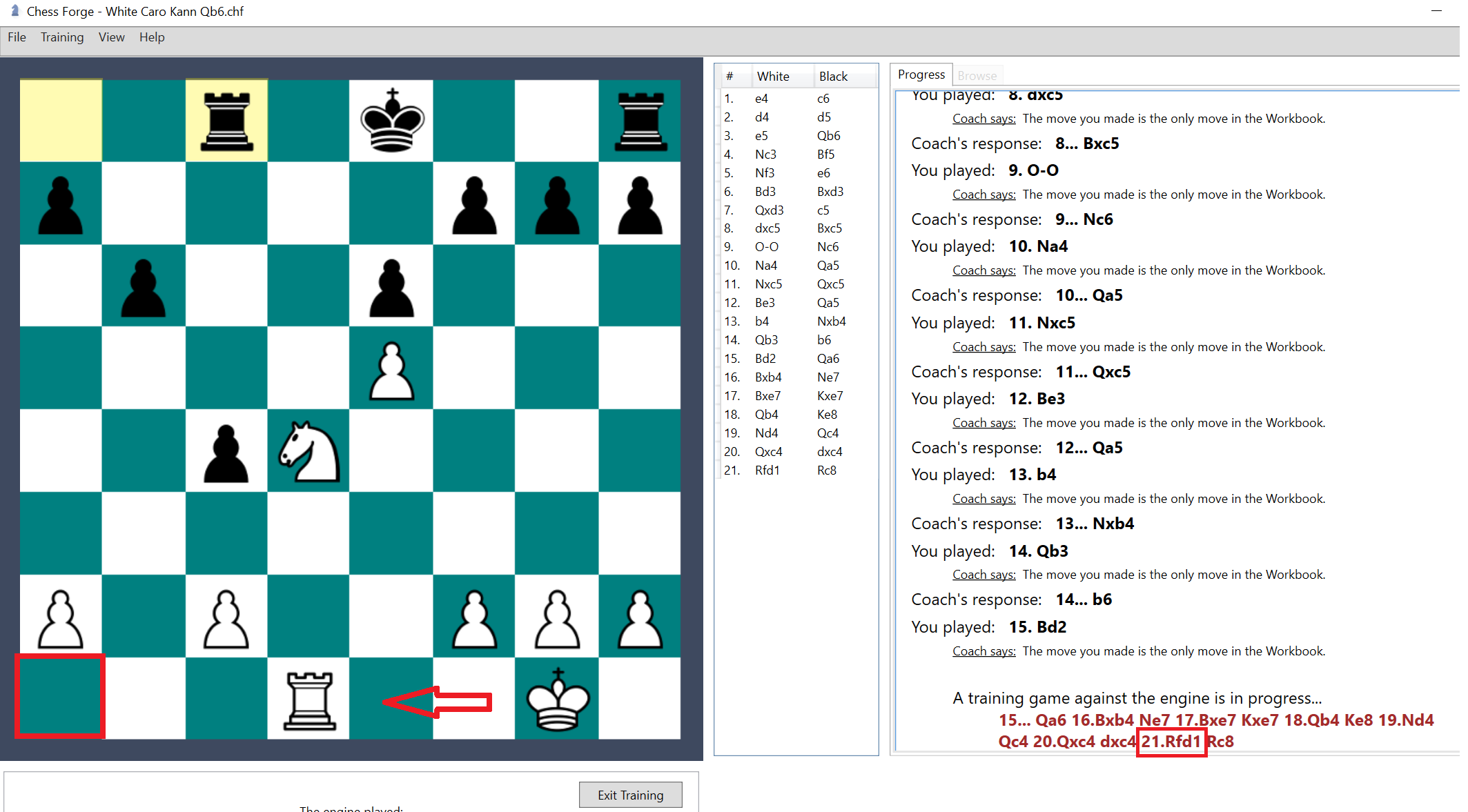Click the red-outlined corner square on the board

[60, 697]
